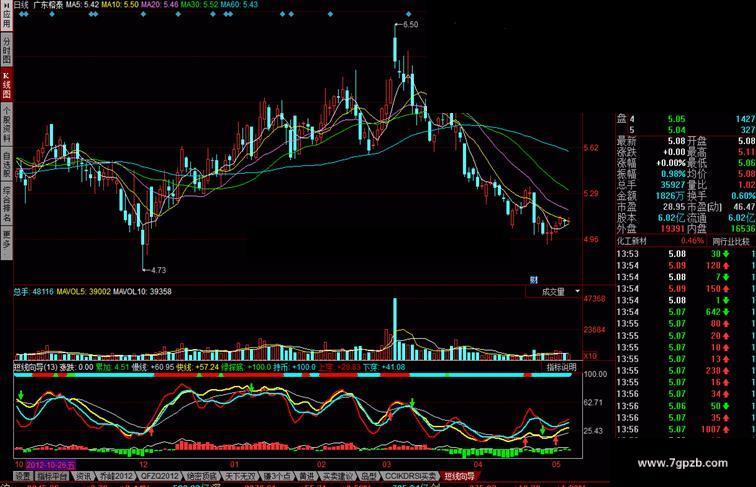
Task: Click the MA10: 5.50 label
Action: (x=120, y=5)
